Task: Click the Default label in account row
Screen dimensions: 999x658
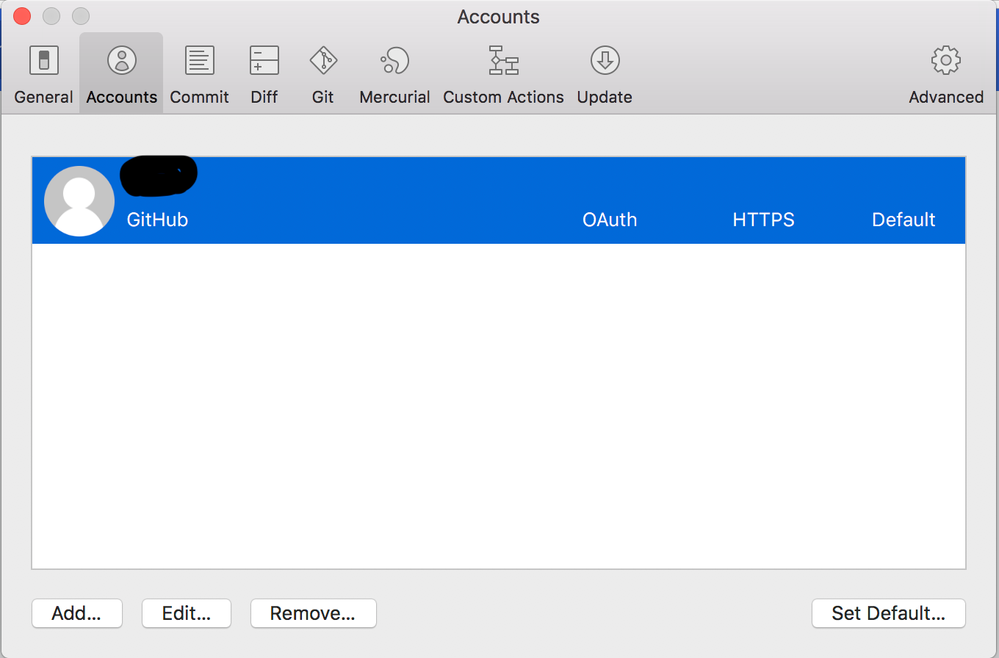Action: [903, 220]
